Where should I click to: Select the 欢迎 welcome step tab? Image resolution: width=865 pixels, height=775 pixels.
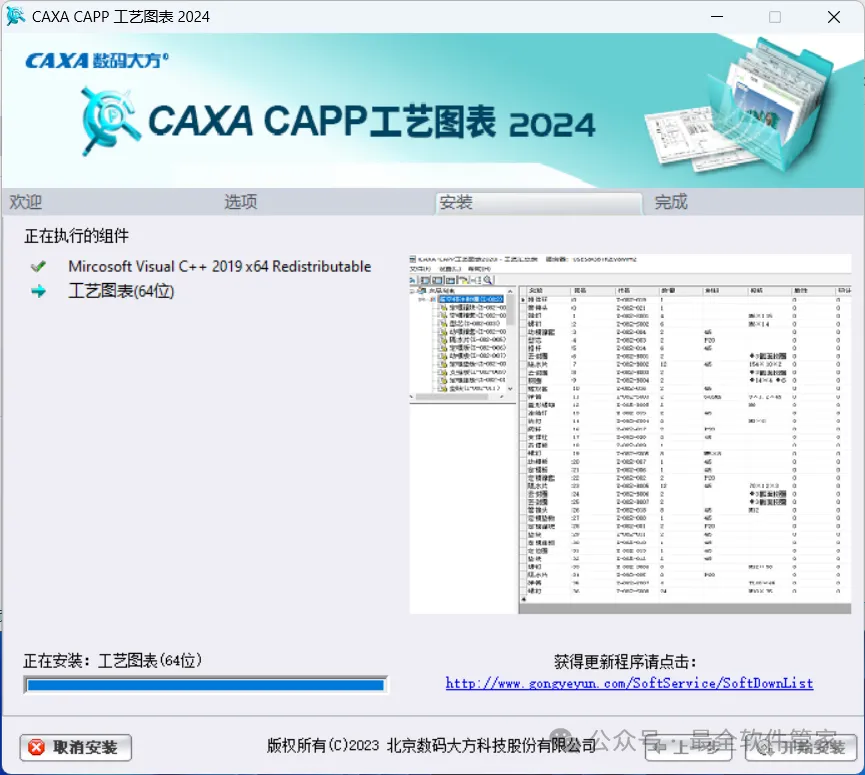[25, 202]
